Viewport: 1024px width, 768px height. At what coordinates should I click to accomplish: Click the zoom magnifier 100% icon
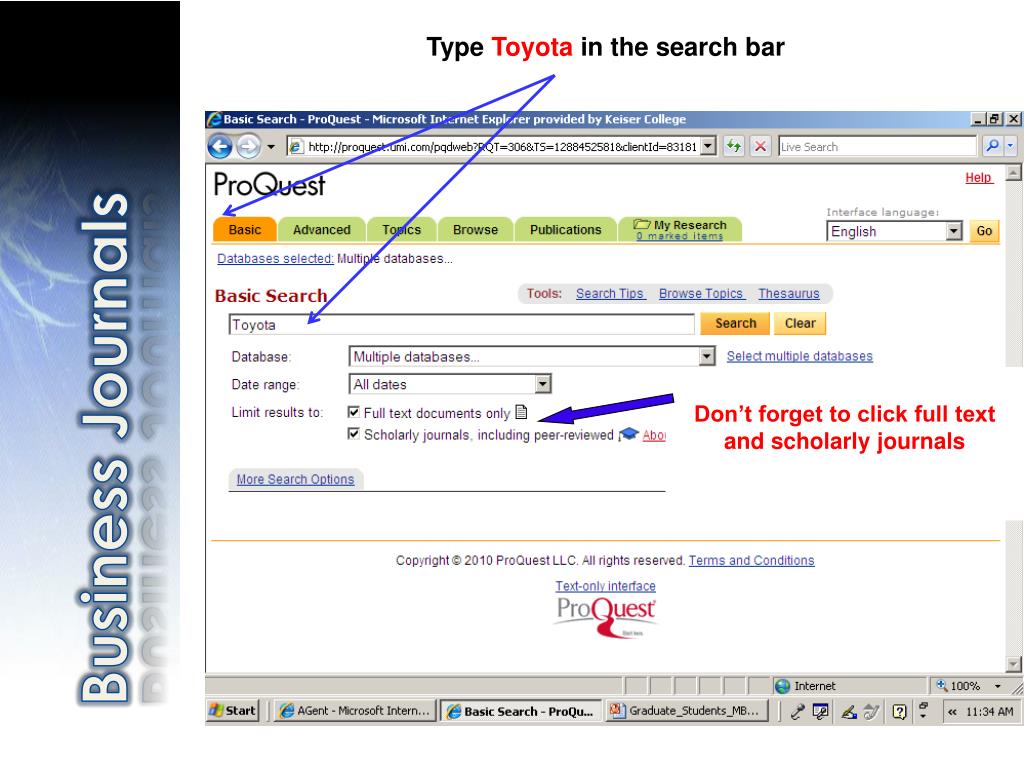pyautogui.click(x=942, y=685)
